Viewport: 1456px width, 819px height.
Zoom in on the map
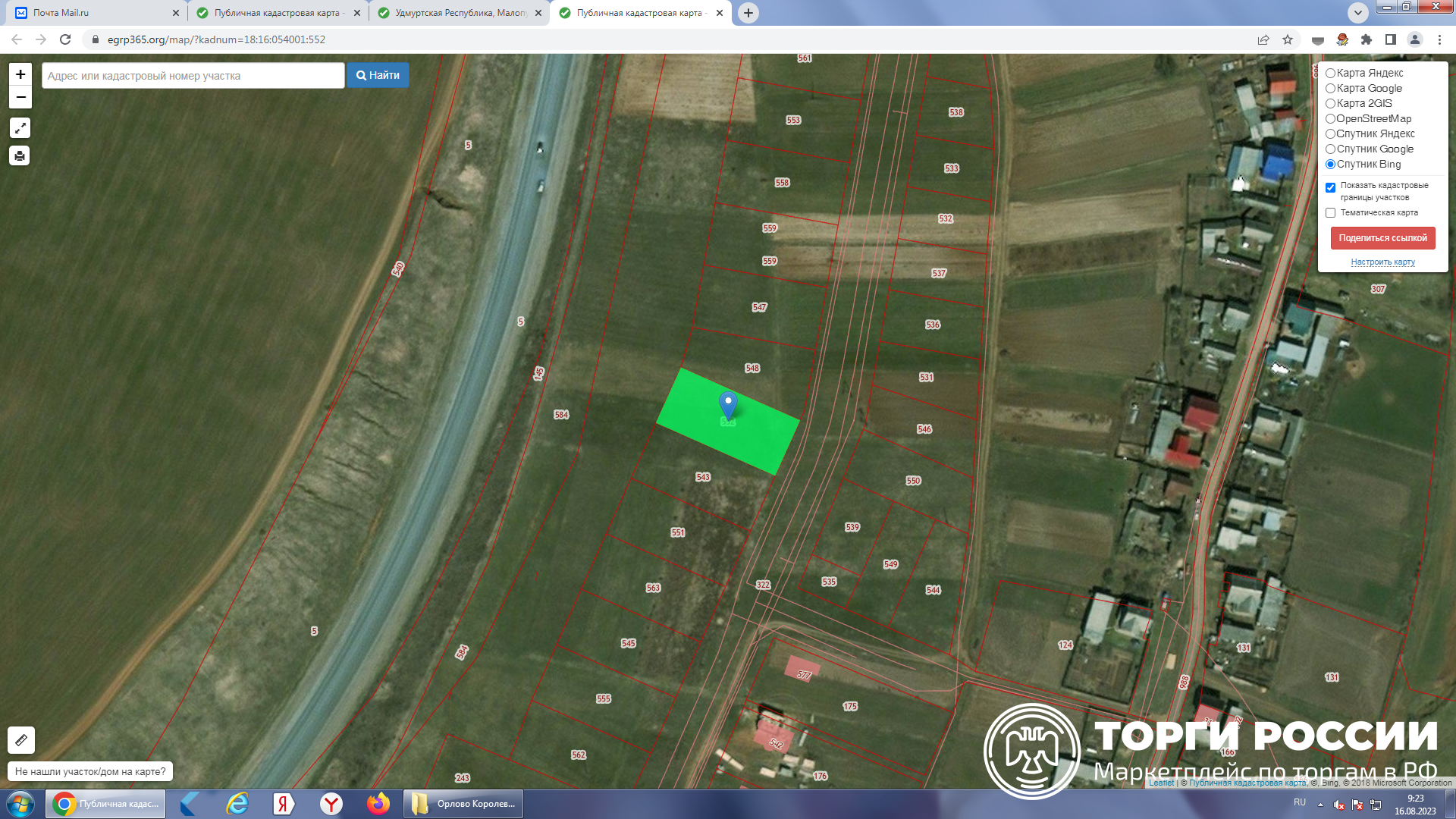pos(20,74)
